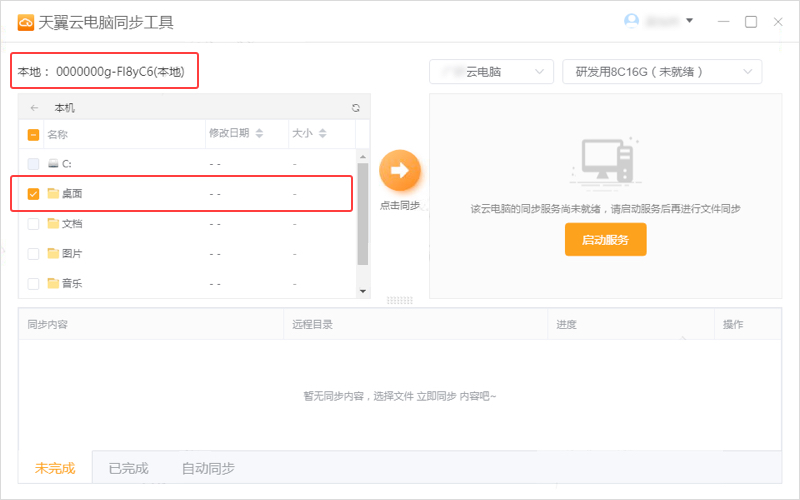Screen dimensions: 800x500
Task: Click the 音乐 folder icon
Action: (53, 283)
